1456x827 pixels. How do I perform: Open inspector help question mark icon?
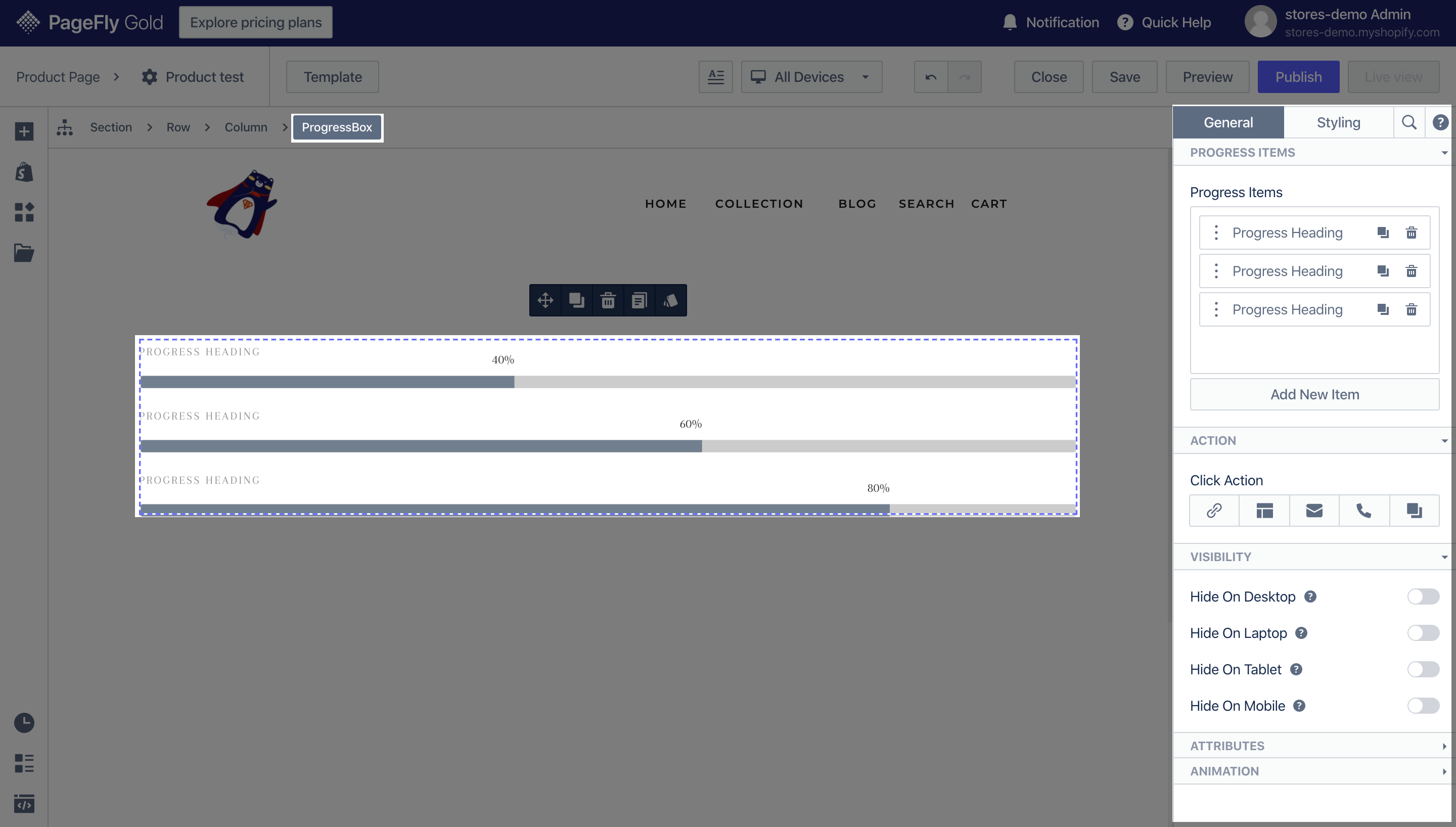coord(1440,122)
